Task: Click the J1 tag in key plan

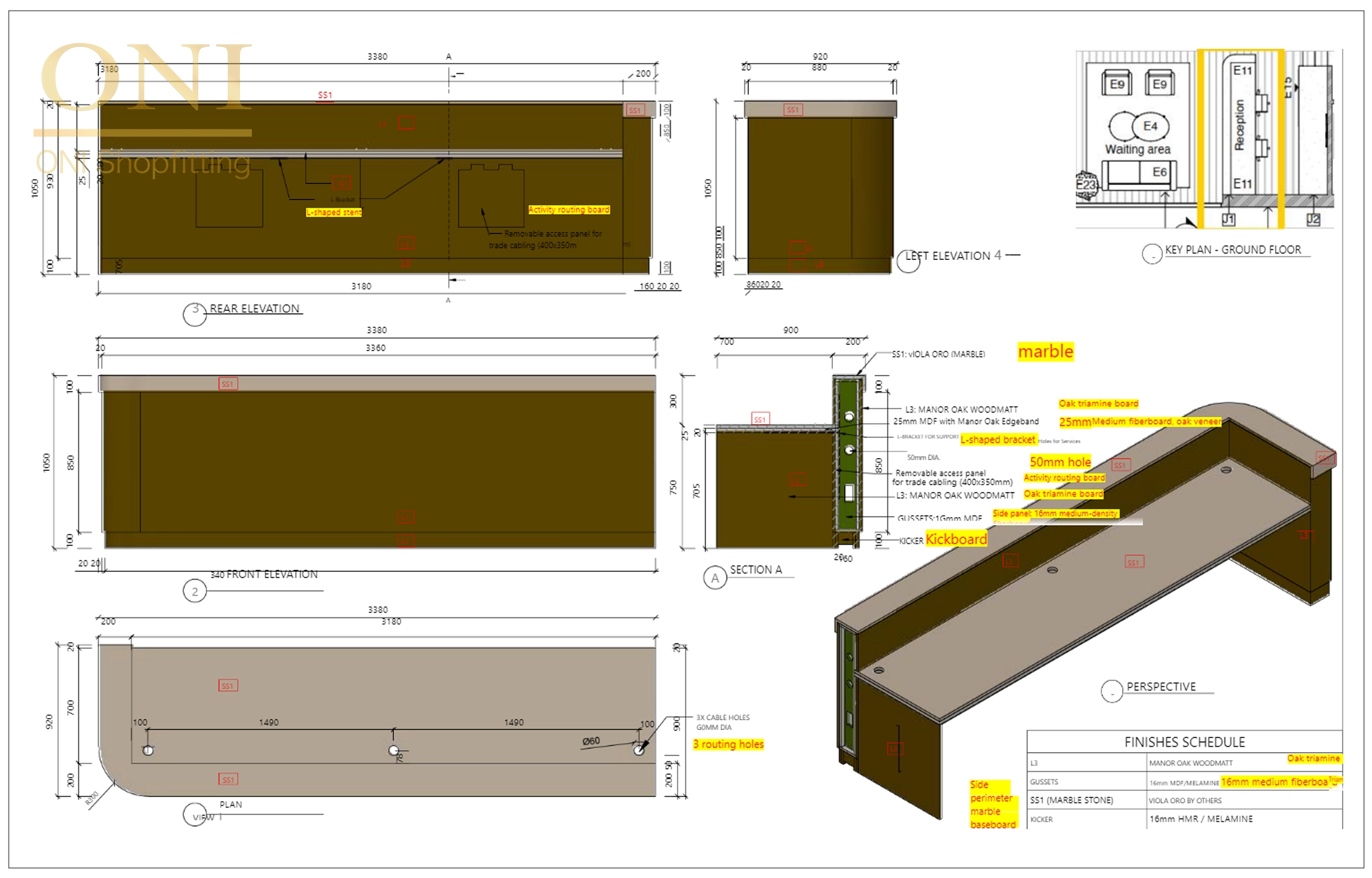Action: coord(1228,219)
